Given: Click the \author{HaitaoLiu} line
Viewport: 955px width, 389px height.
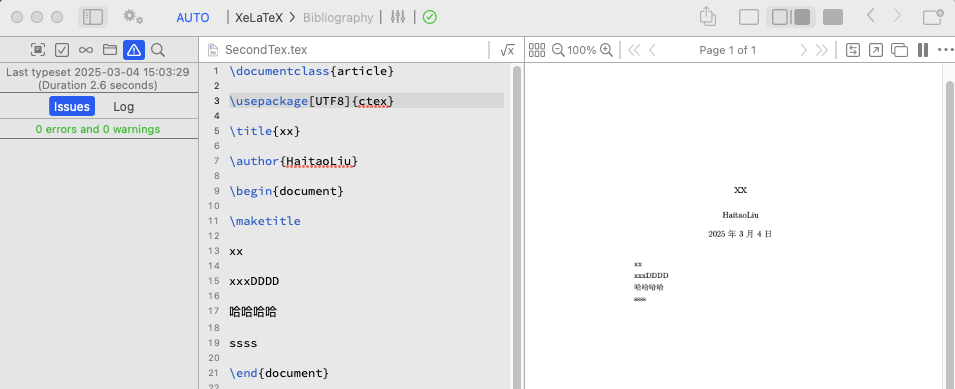Looking at the screenshot, I should (294, 161).
